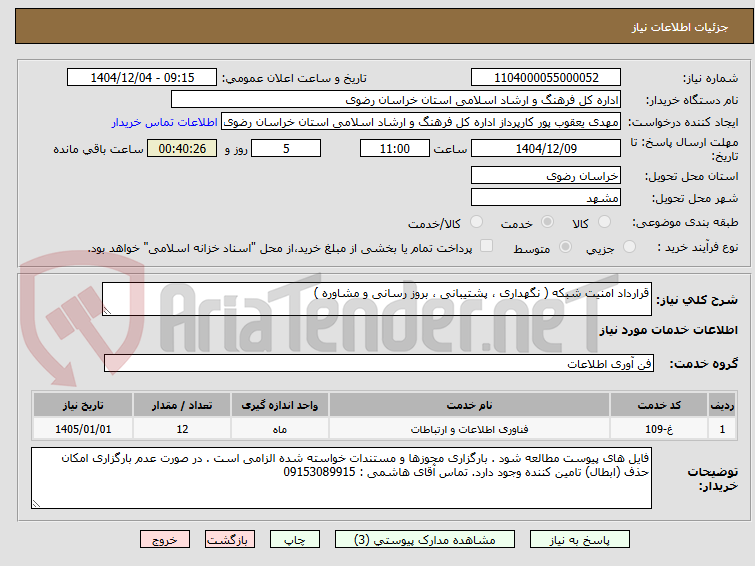This screenshot has width=755, height=566.
Task: Click the نوع فرآیند خرید label
Action: click(x=698, y=247)
